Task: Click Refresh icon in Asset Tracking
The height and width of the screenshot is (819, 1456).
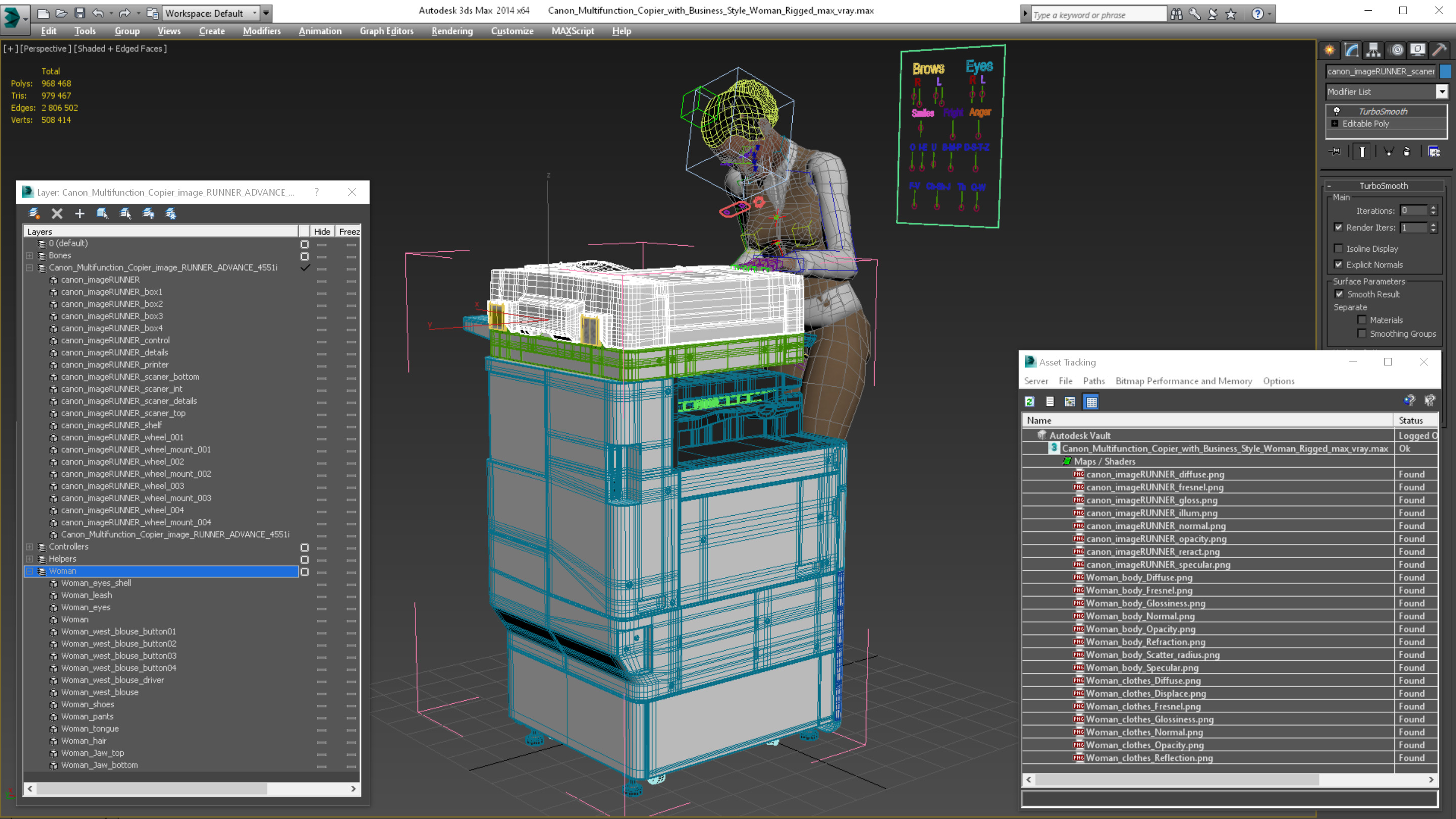Action: tap(1030, 402)
